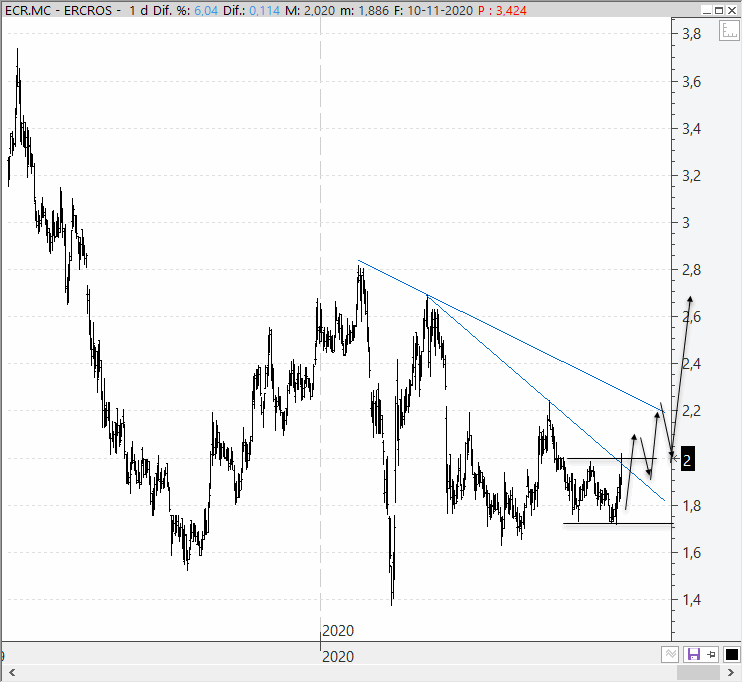Click the '3,8' price axis label
Screen dimensions: 743x683
click(691, 34)
